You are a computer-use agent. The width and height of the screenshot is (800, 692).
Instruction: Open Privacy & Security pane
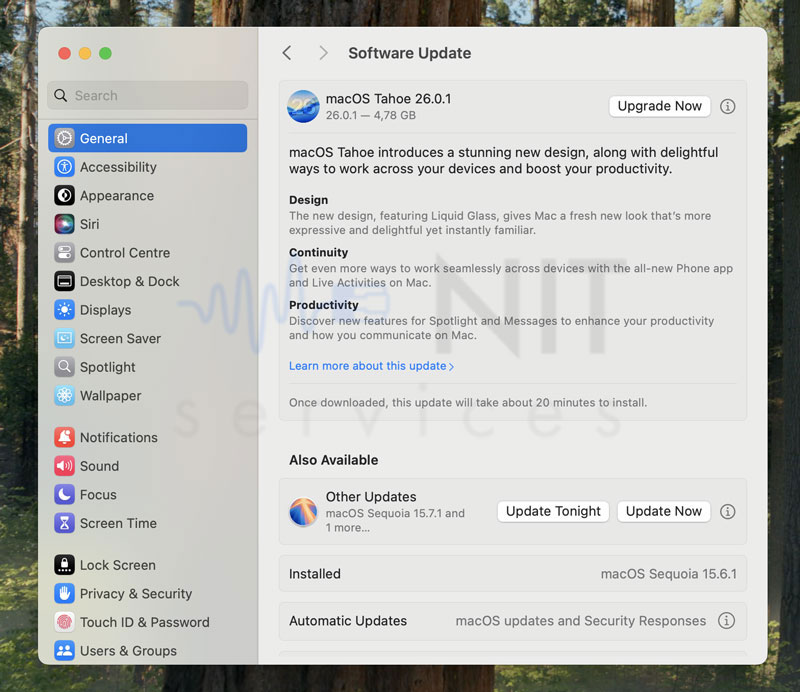click(x=135, y=593)
